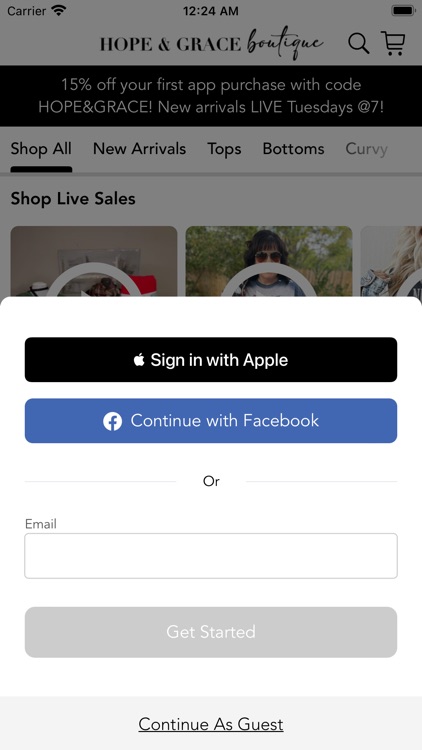
Task: Open the third live sale thumbnail
Action: click(x=391, y=261)
